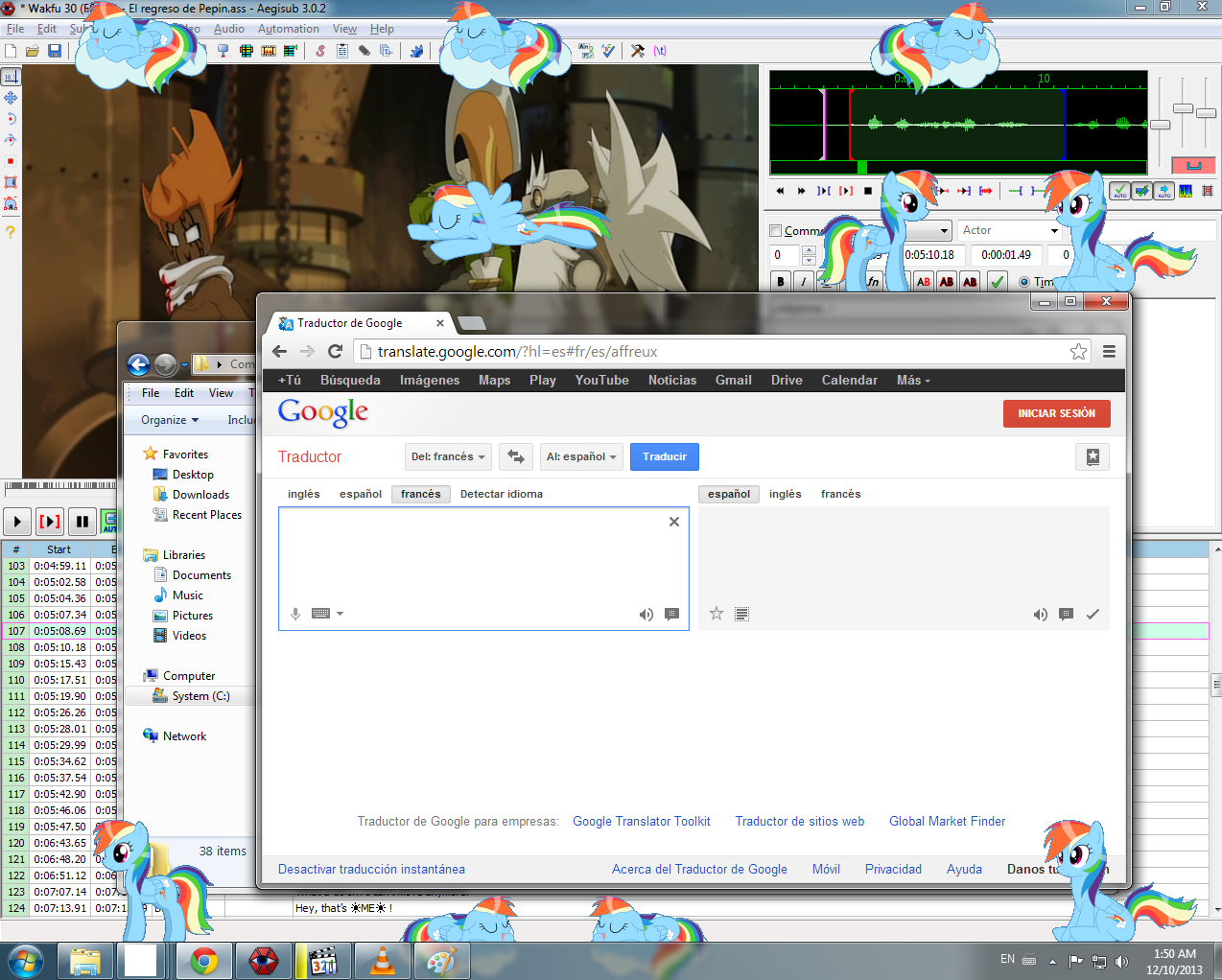The image size is (1222, 980).
Task: Save subtitles with the floppy disk icon
Action: (x=55, y=51)
